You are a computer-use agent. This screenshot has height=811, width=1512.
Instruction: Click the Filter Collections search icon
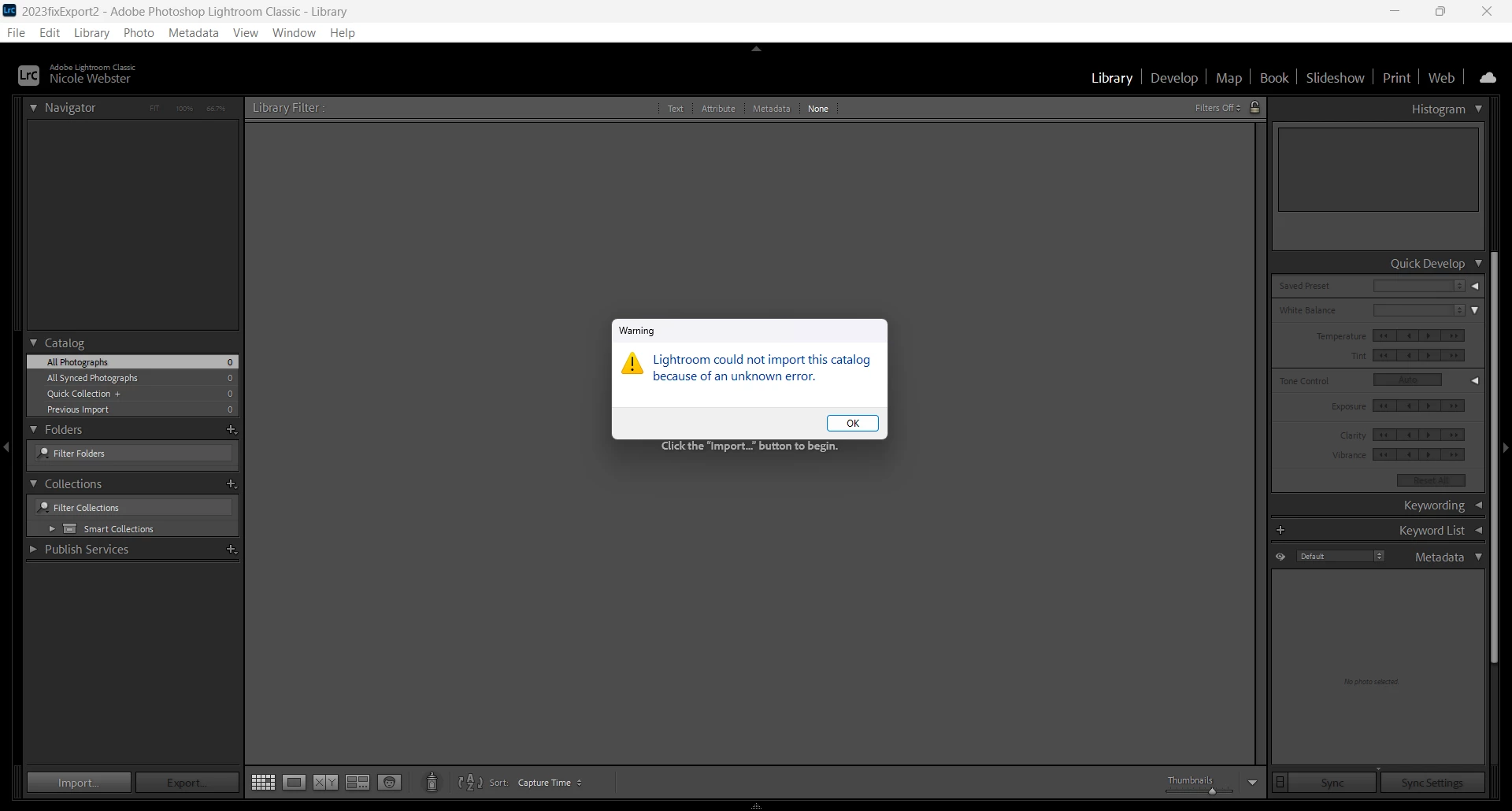[x=44, y=508]
